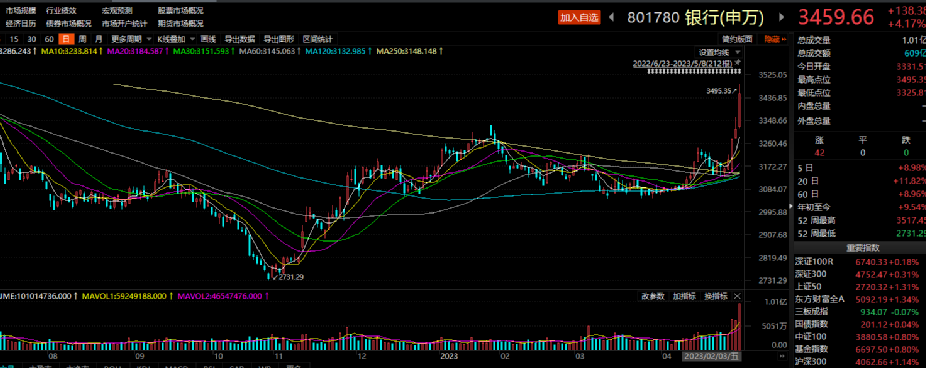The width and height of the screenshot is (926, 368).
Task: Open 区间统计 range statistics
Action: click(318, 40)
